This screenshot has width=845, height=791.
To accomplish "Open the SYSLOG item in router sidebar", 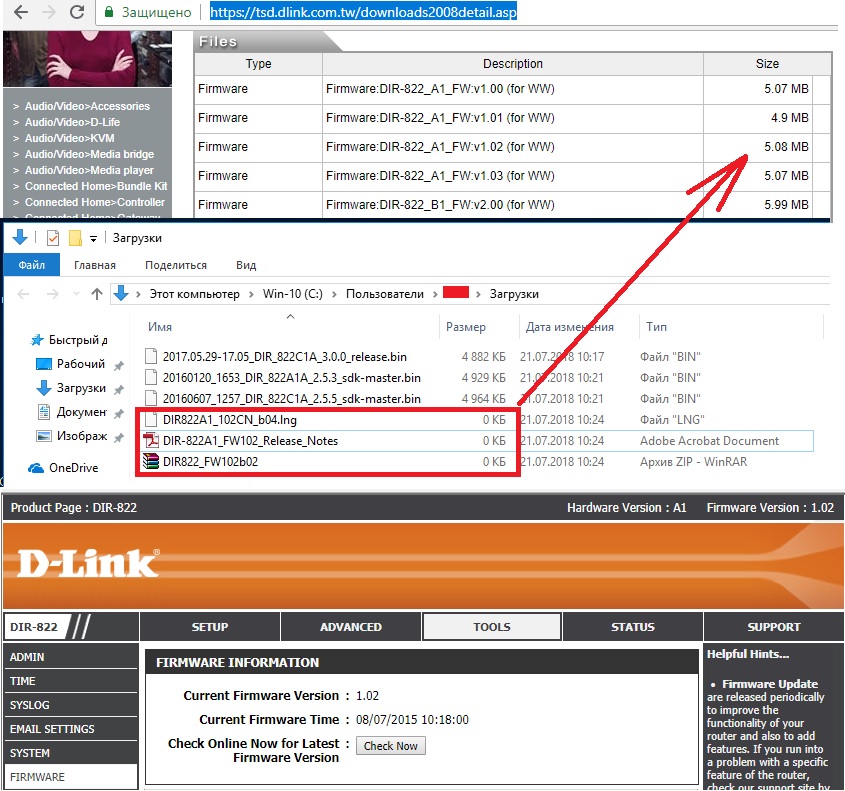I will pos(30,705).
